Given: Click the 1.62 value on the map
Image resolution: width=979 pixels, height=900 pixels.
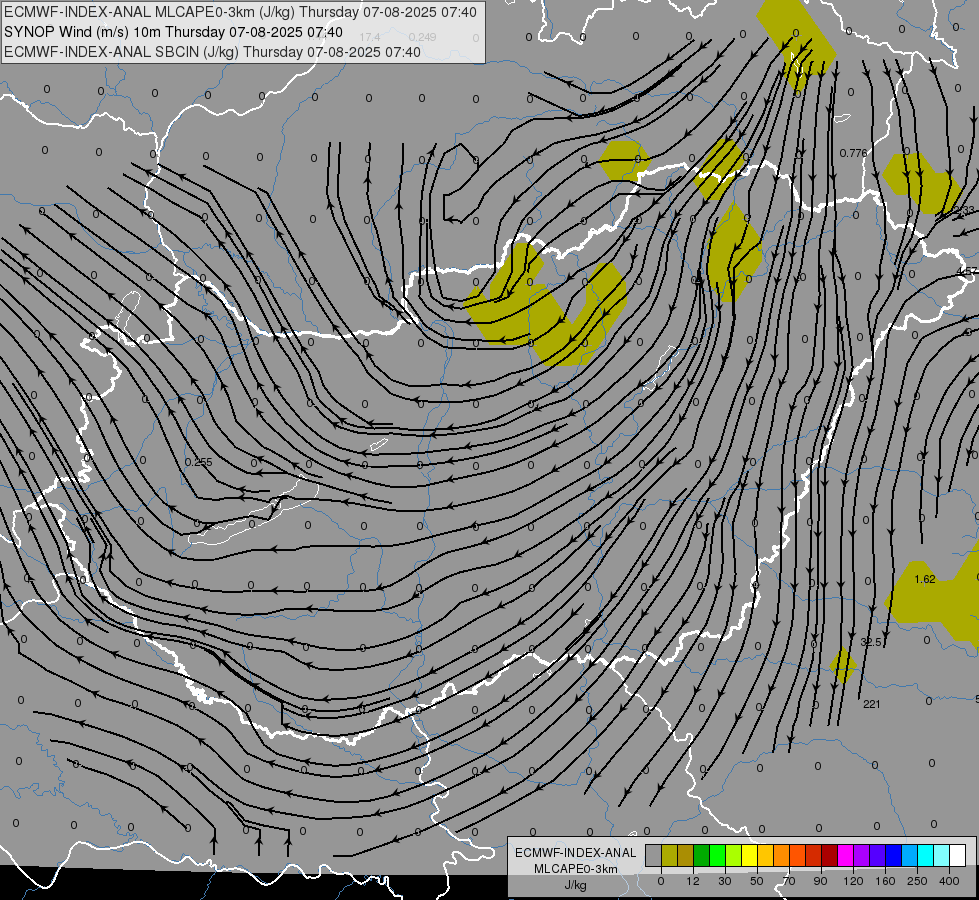Looking at the screenshot, I should [x=925, y=579].
